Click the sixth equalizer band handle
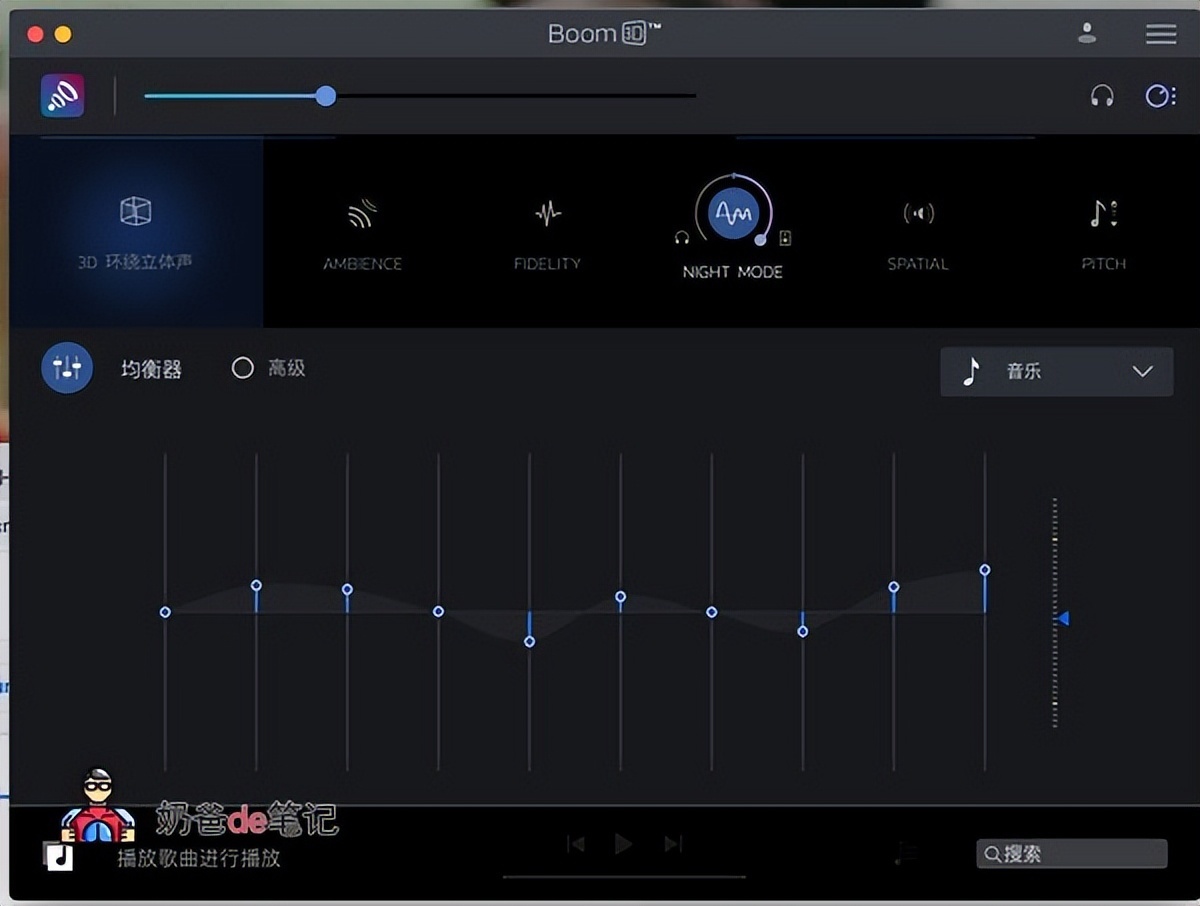Viewport: 1200px width, 906px height. point(620,596)
